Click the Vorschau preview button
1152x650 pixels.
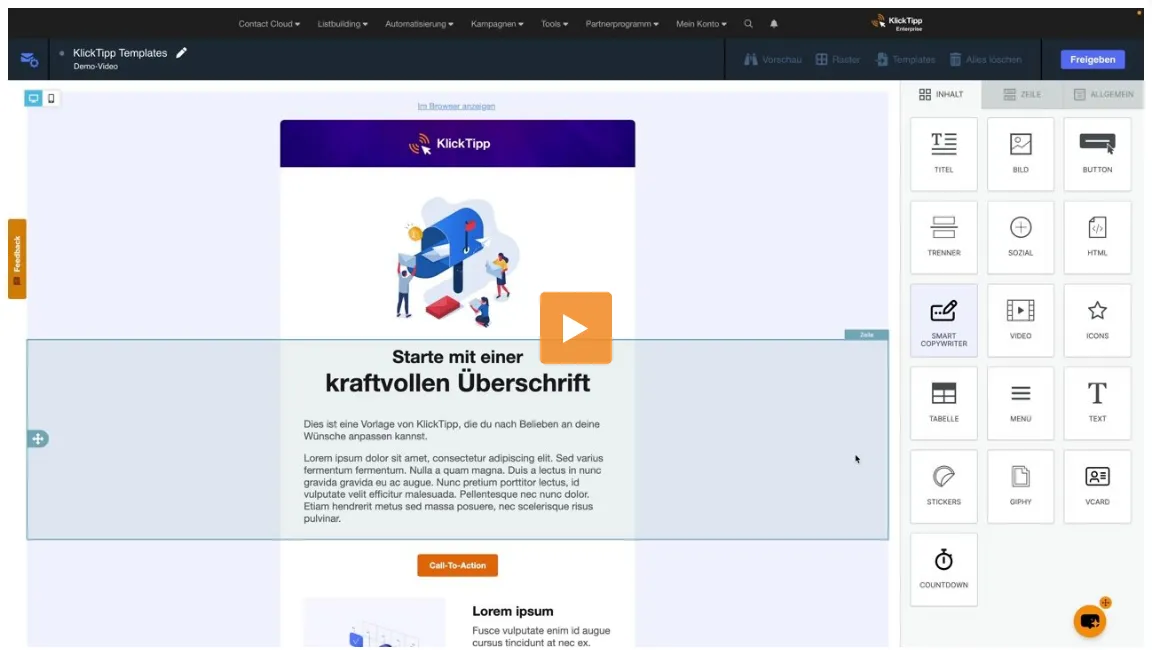click(772, 59)
